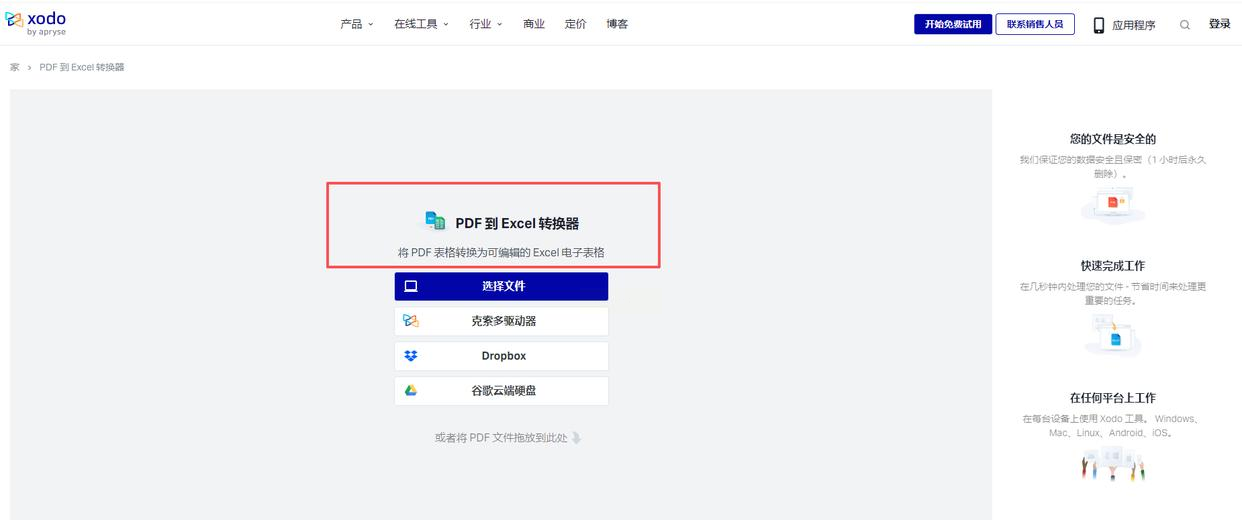
Task: Click the 联系销售人员 button
Action: 1035,24
